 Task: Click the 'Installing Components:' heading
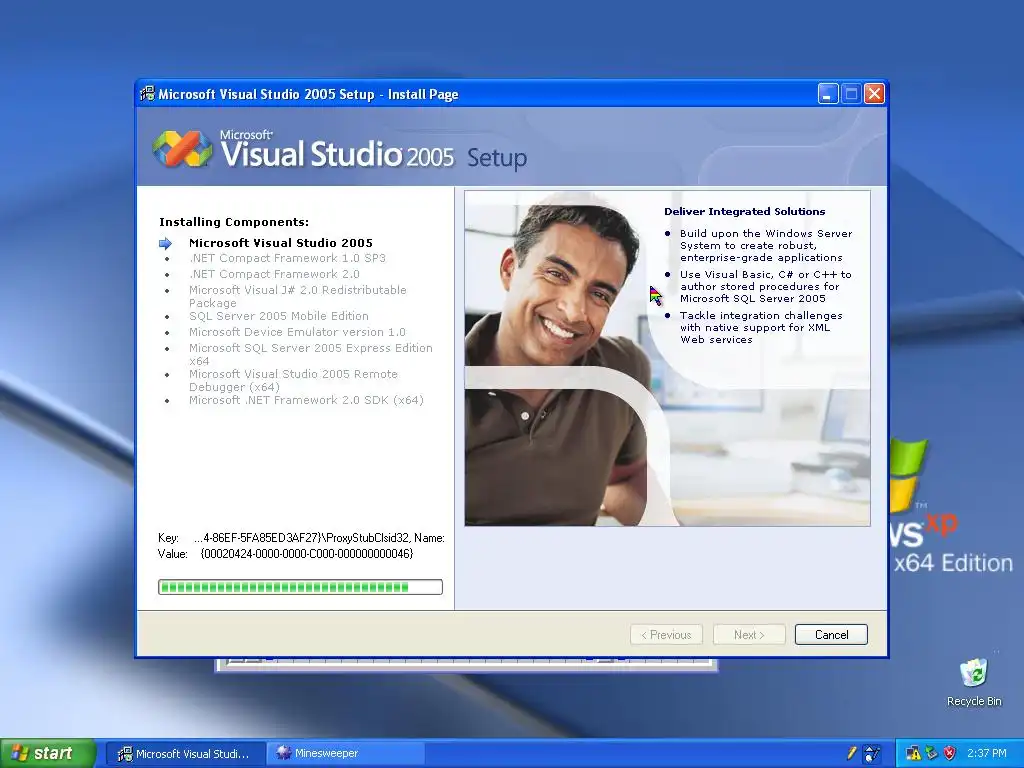point(234,222)
